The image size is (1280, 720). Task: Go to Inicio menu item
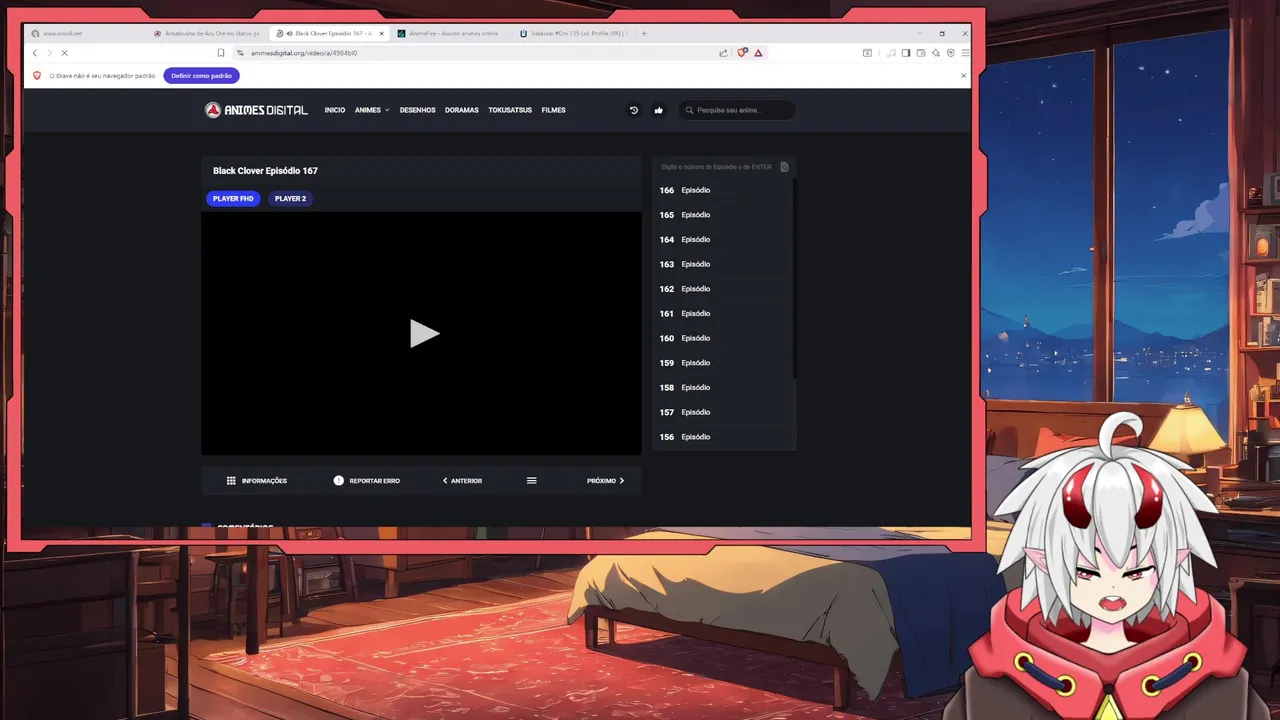pos(335,110)
